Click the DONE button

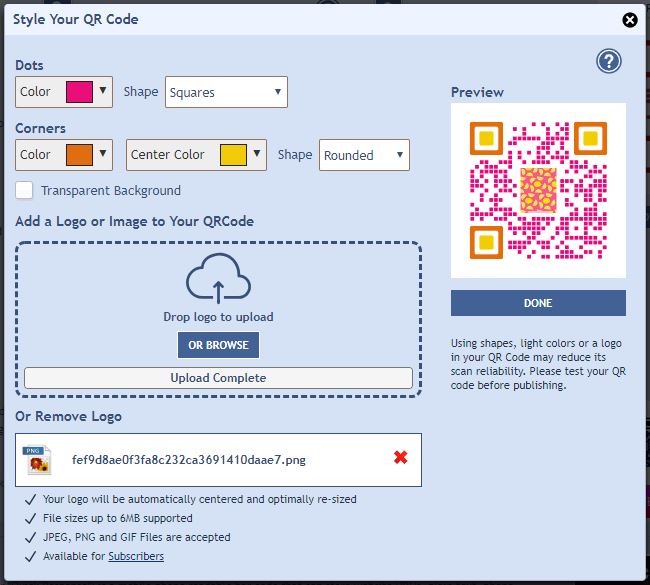538,303
